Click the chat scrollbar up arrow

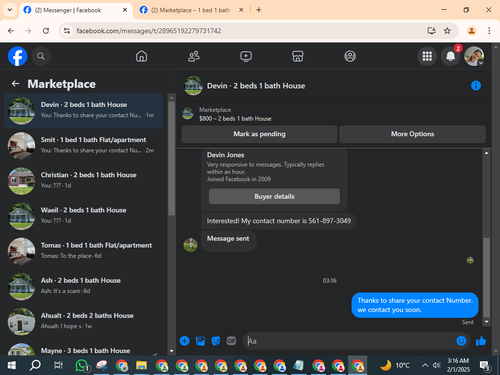pos(486,153)
